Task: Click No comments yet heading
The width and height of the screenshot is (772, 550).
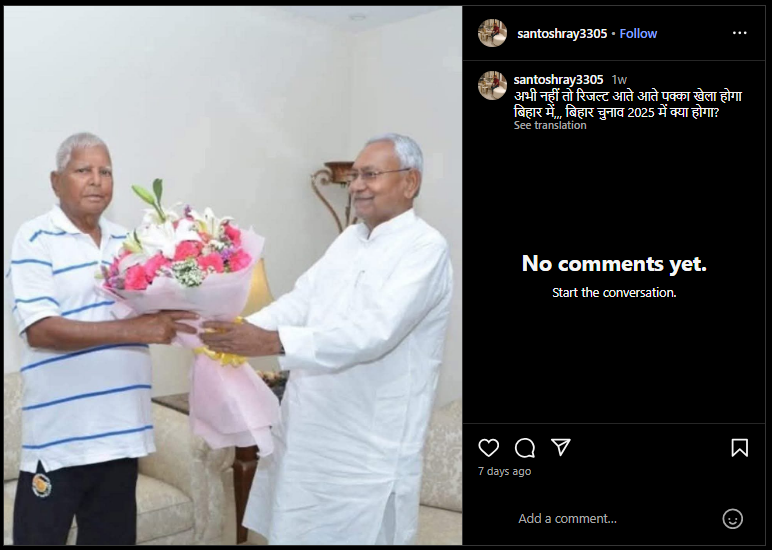Action: tap(614, 263)
